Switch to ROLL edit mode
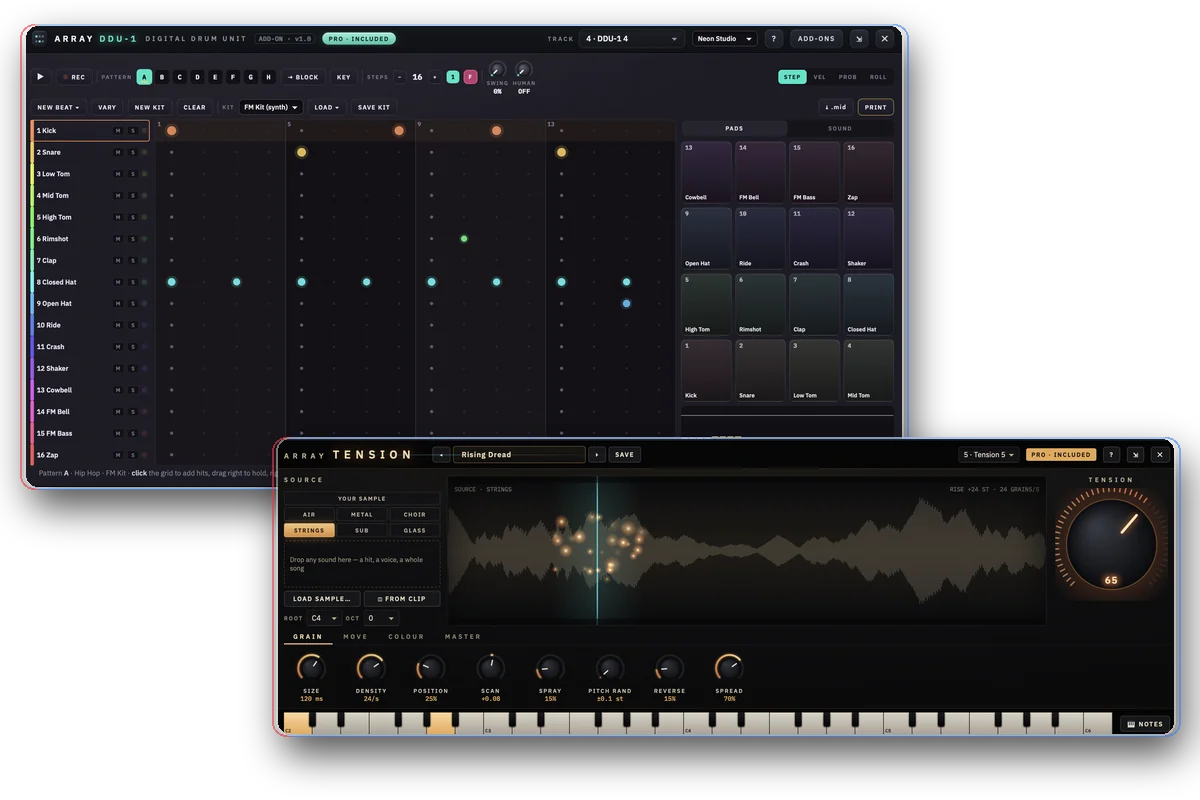The image size is (1200, 800). 878,77
